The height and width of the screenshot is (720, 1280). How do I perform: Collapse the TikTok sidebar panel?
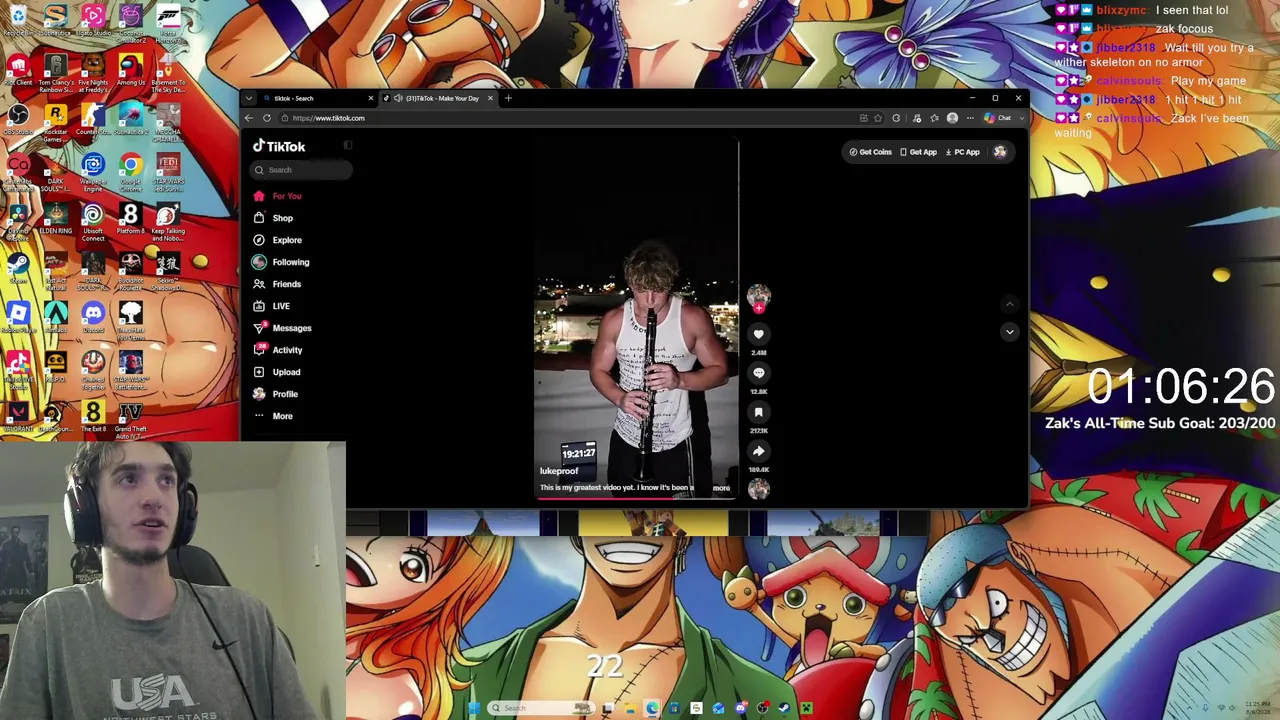(348, 146)
